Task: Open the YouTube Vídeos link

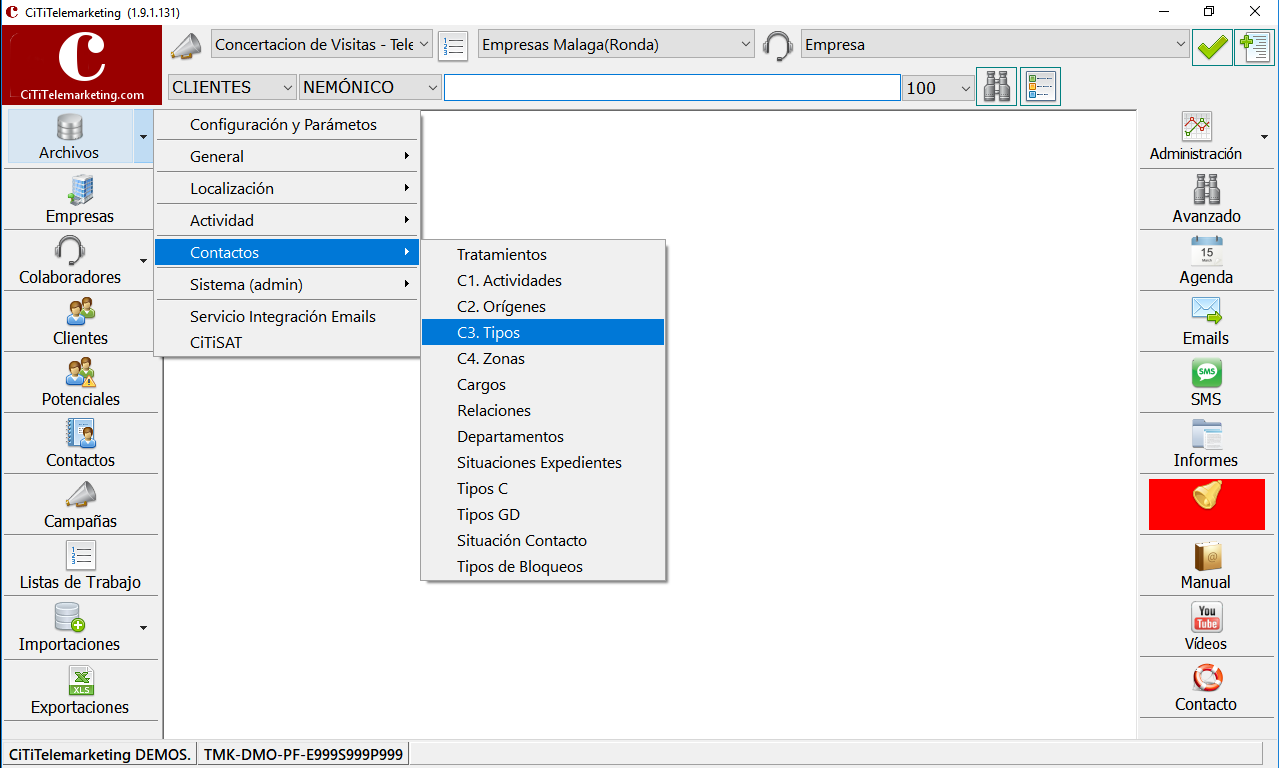Action: click(x=1206, y=627)
